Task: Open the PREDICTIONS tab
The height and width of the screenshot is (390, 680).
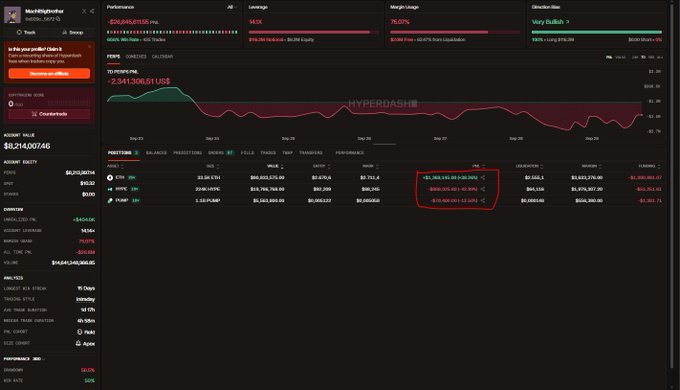Action: [x=187, y=153]
